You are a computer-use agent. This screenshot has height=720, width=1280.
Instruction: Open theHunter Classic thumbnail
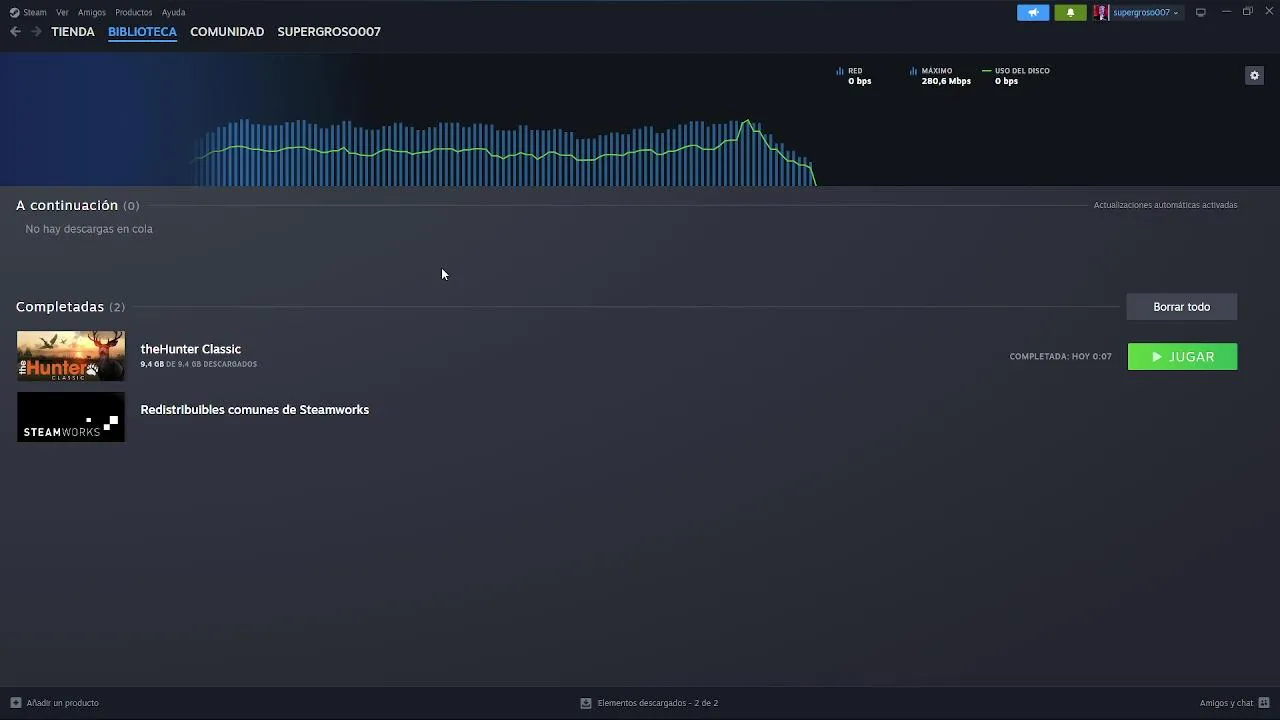point(71,356)
